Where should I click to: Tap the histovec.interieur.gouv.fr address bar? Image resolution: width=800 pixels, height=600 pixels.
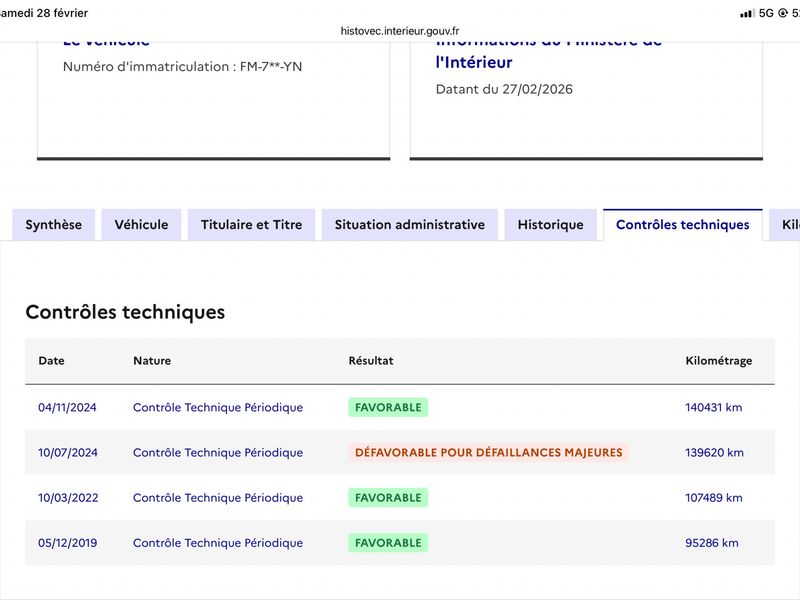point(400,31)
